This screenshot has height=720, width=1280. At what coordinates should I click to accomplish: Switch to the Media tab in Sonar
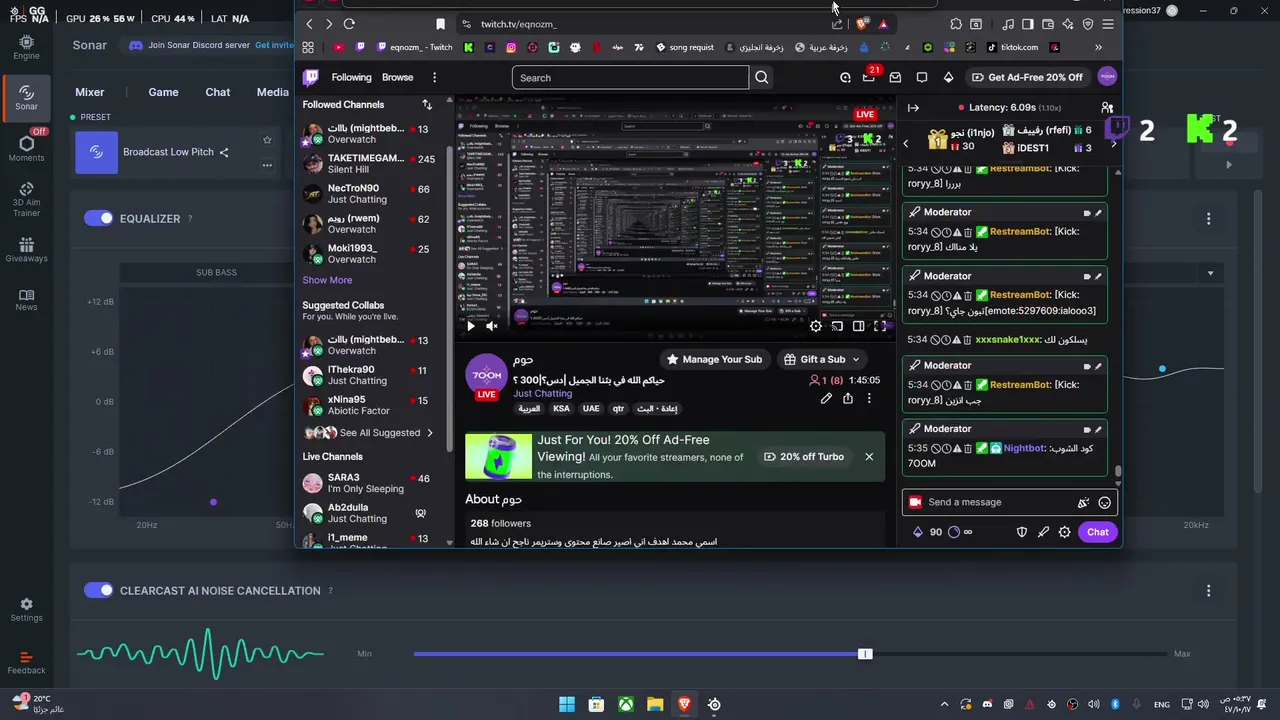[272, 92]
